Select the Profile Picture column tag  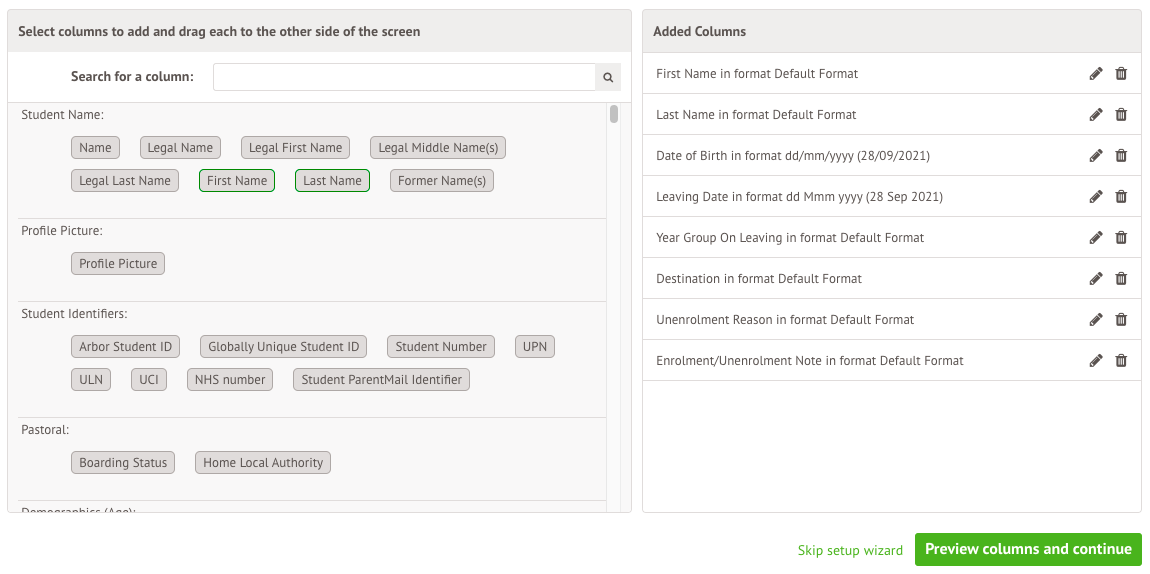(118, 264)
